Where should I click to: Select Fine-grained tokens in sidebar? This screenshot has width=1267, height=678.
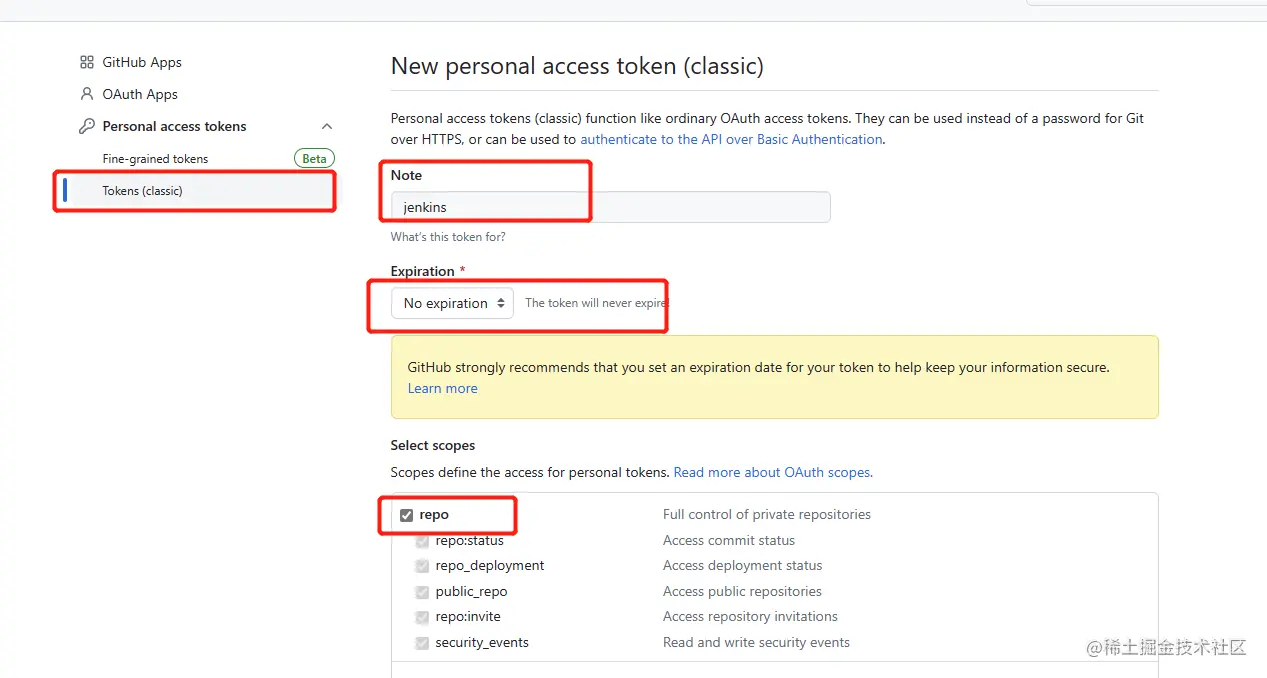155,159
